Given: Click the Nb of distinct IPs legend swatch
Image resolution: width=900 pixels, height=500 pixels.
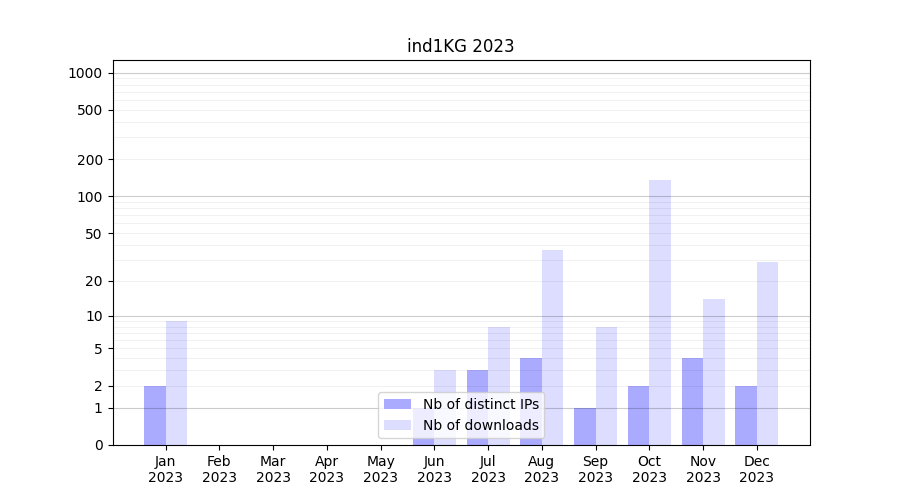Looking at the screenshot, I should (398, 404).
